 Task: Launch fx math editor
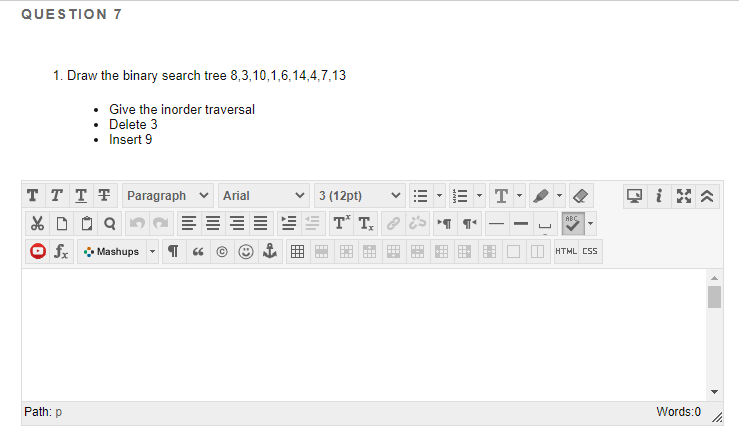tap(61, 251)
